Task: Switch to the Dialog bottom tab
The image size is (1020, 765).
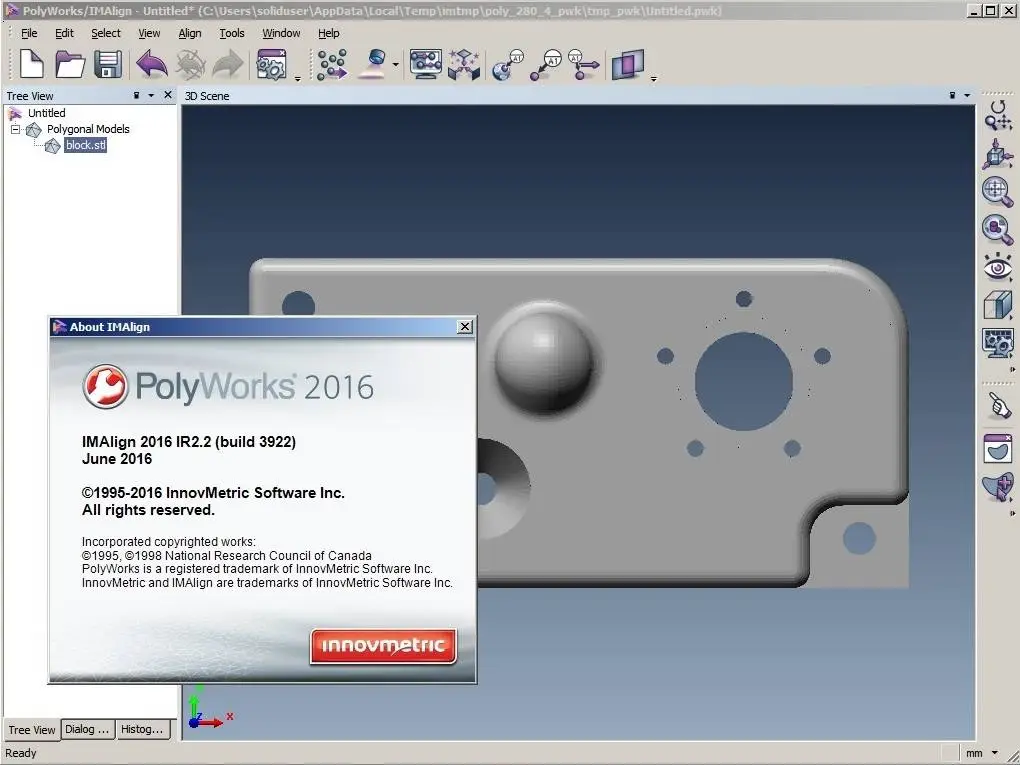Action: (x=88, y=729)
